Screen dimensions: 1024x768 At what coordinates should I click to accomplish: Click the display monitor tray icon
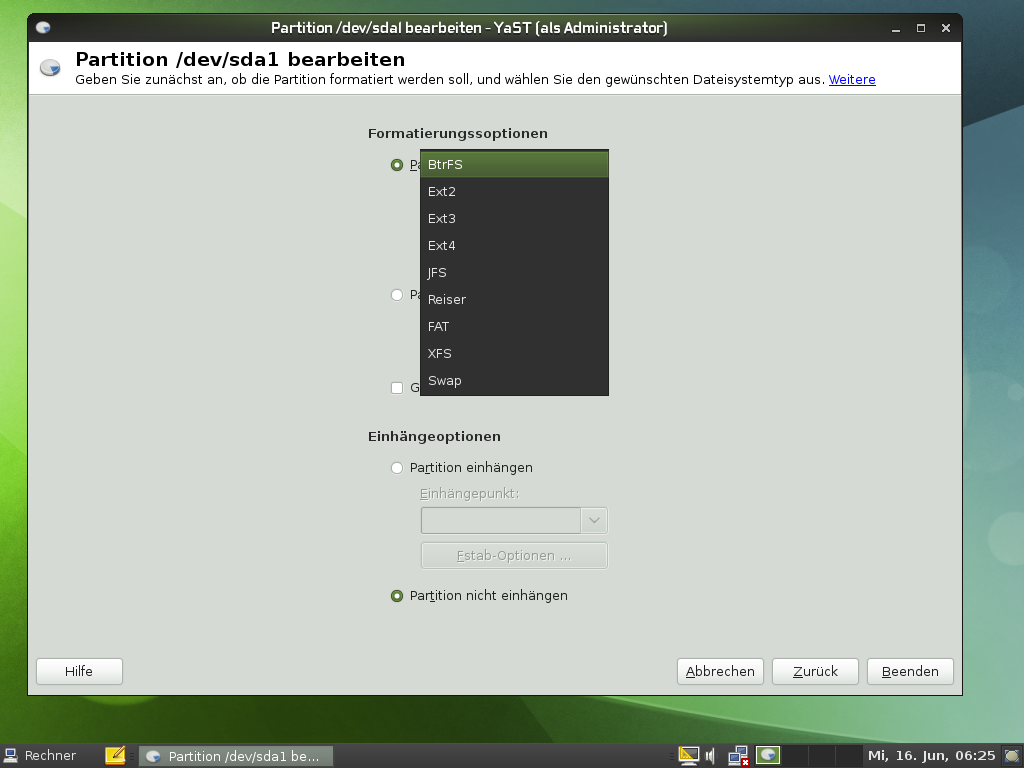click(688, 756)
